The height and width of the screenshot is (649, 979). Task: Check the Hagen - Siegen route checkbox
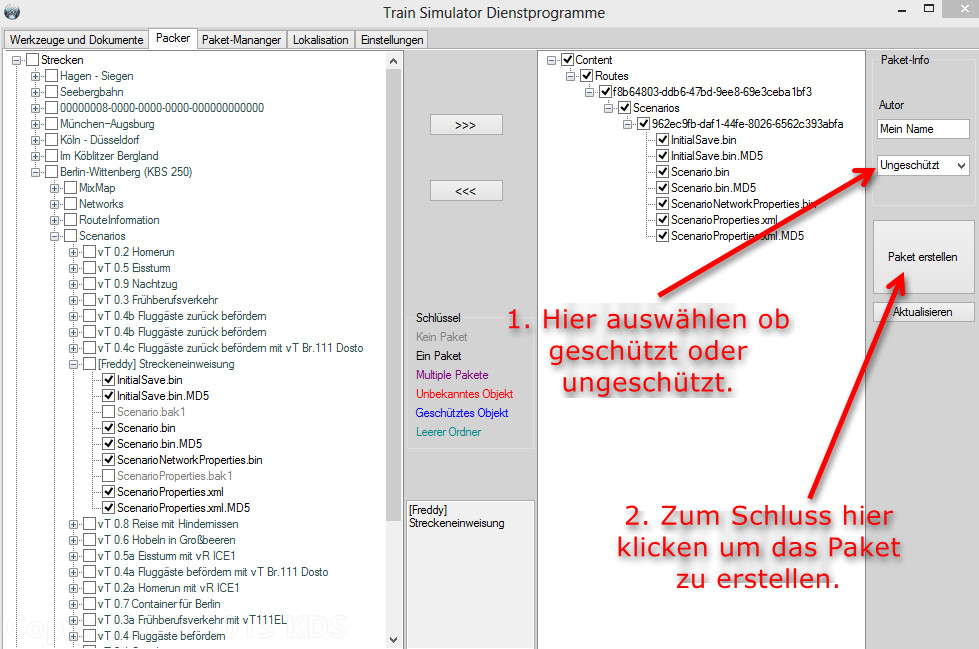click(52, 76)
